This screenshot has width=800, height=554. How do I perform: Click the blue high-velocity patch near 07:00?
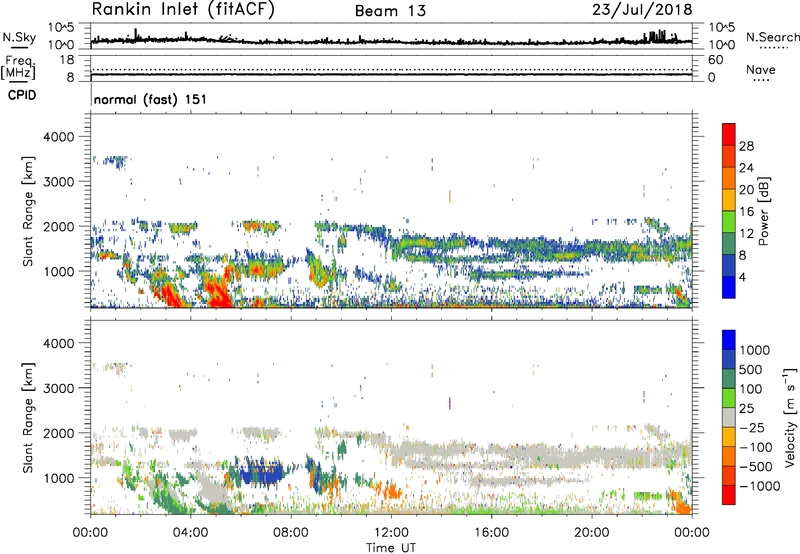click(x=261, y=472)
